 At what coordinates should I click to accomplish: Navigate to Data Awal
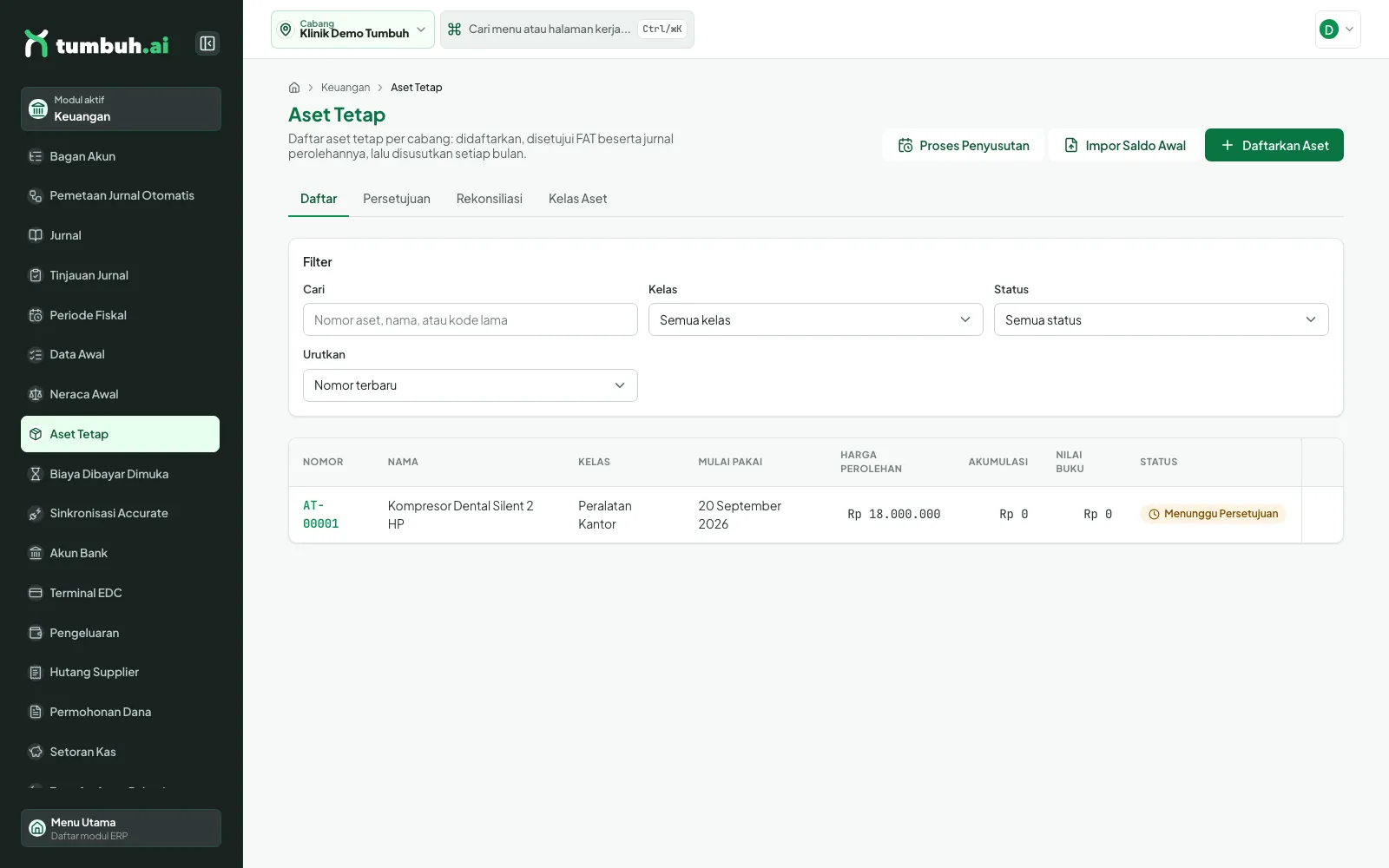click(120, 354)
